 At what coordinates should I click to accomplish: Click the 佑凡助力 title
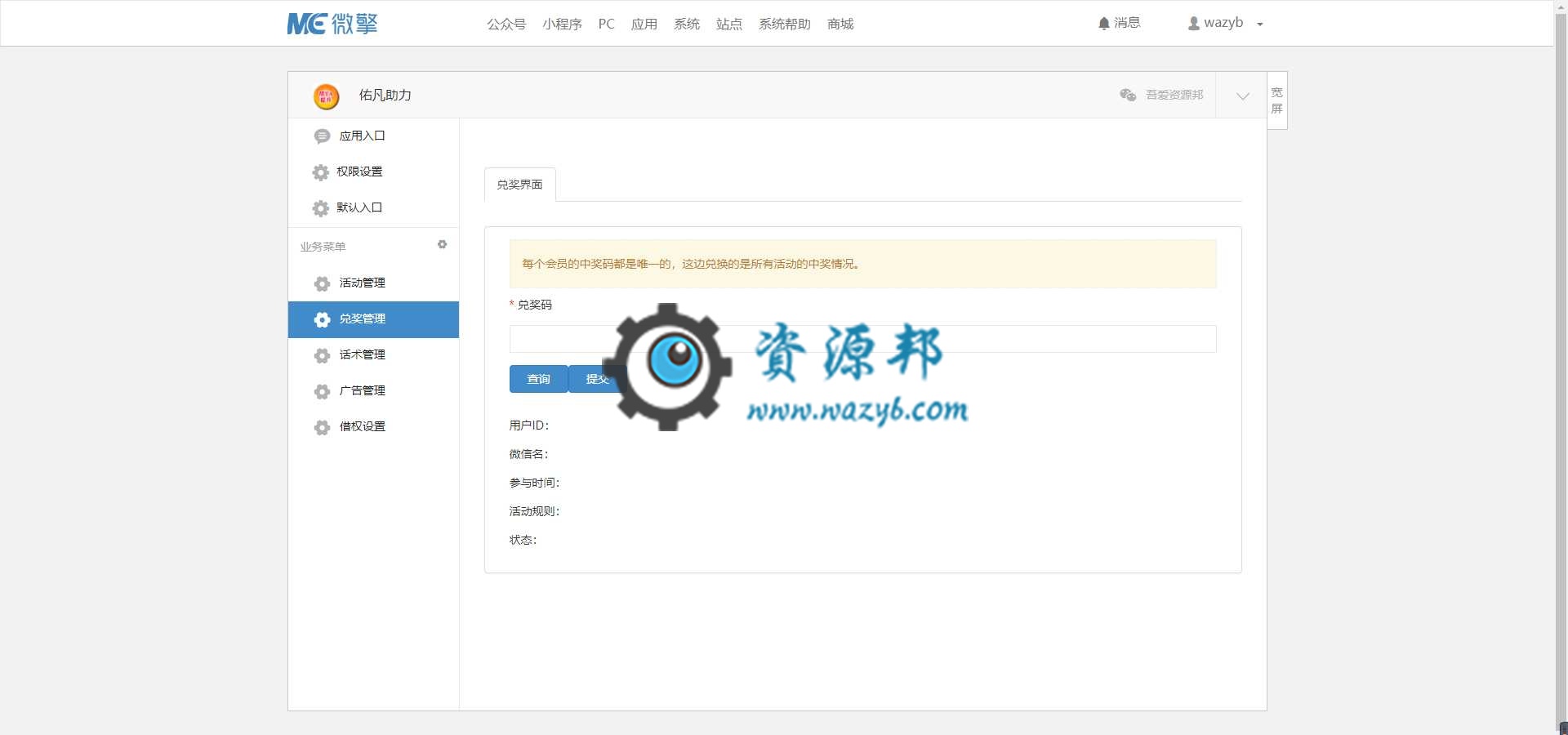click(x=385, y=95)
